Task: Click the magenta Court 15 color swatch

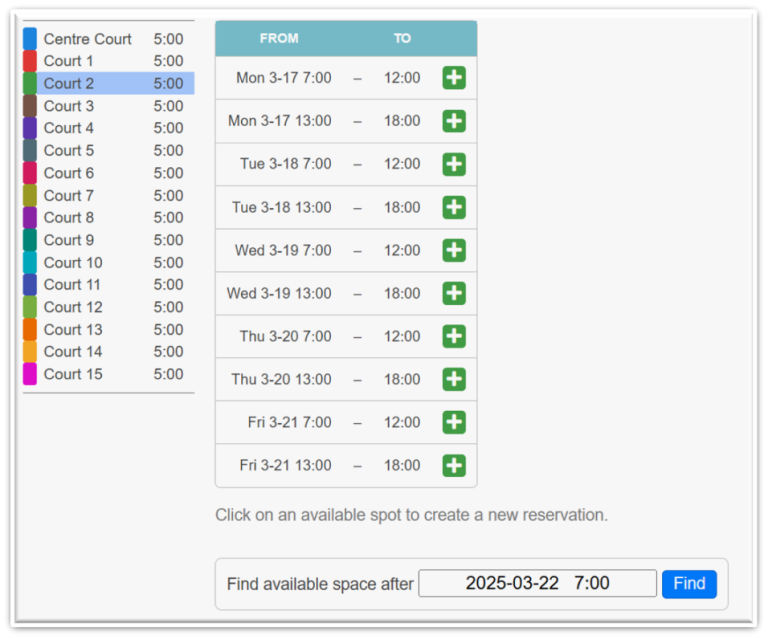Action: pos(30,374)
